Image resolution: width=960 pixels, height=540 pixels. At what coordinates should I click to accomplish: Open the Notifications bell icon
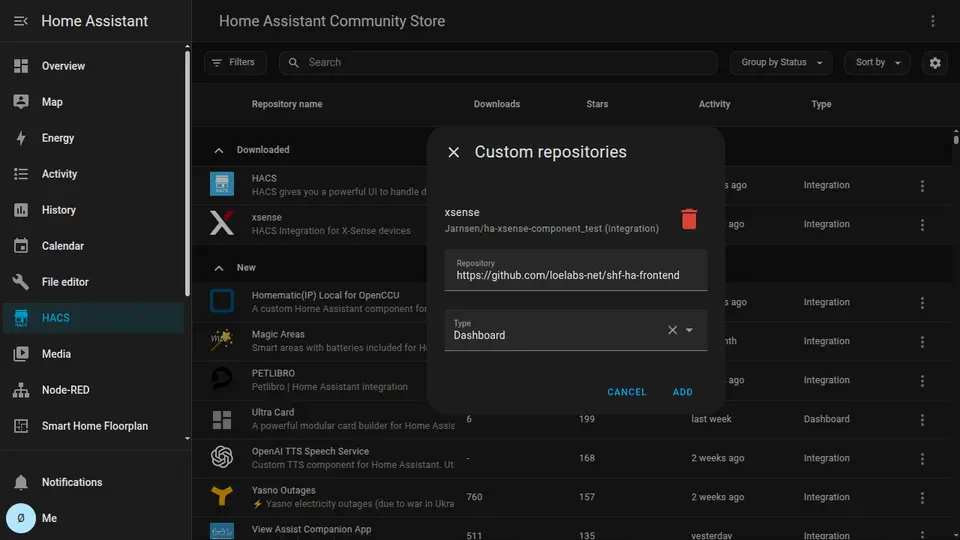point(21,482)
